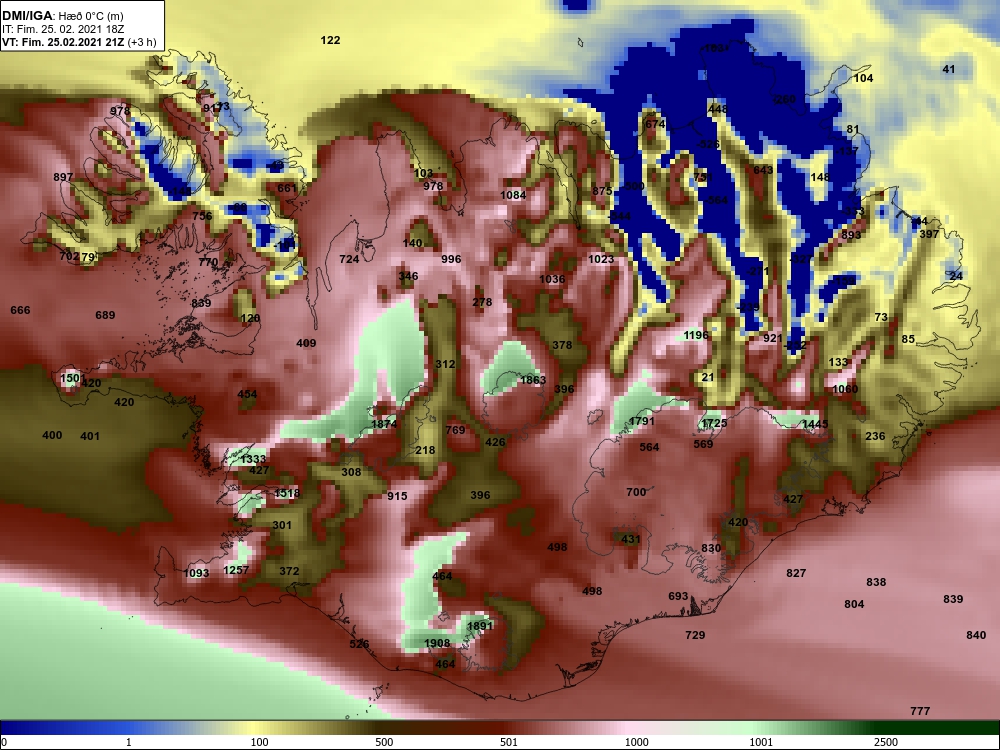Click the map value 897 in the Westfjords
The image size is (1000, 750).
(x=63, y=177)
